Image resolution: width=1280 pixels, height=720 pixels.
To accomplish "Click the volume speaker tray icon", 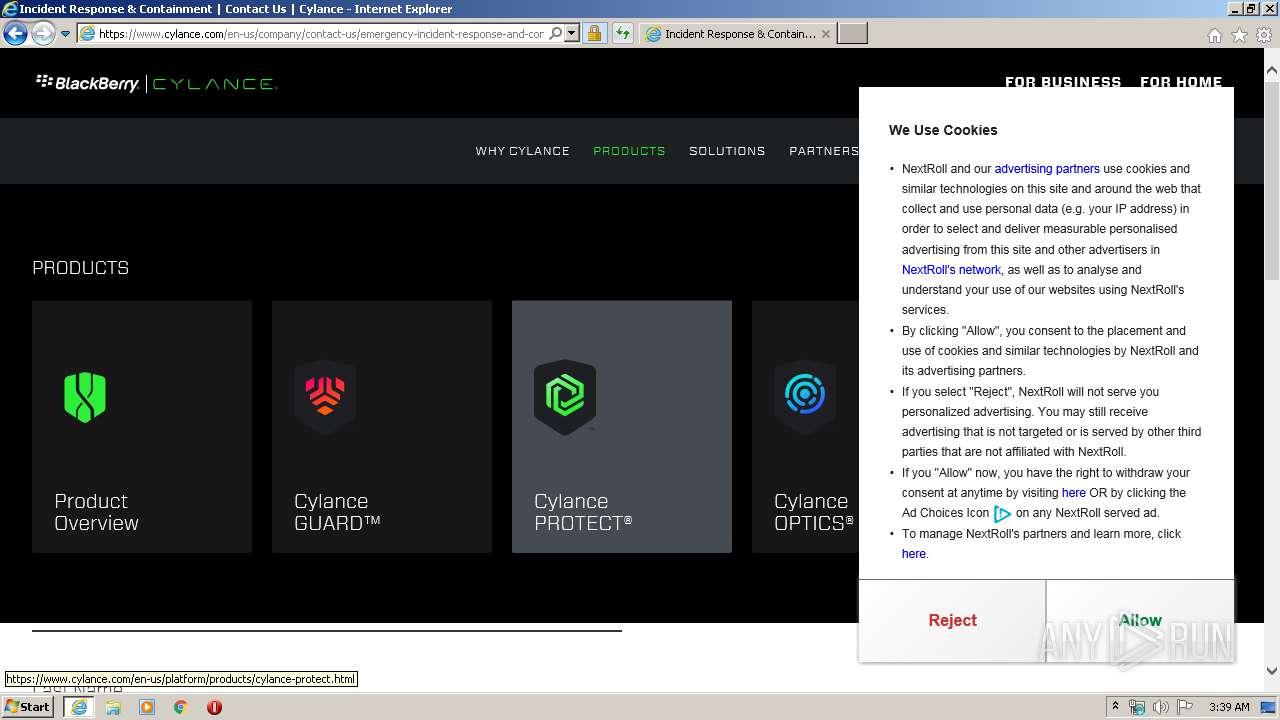I will pyautogui.click(x=1161, y=707).
